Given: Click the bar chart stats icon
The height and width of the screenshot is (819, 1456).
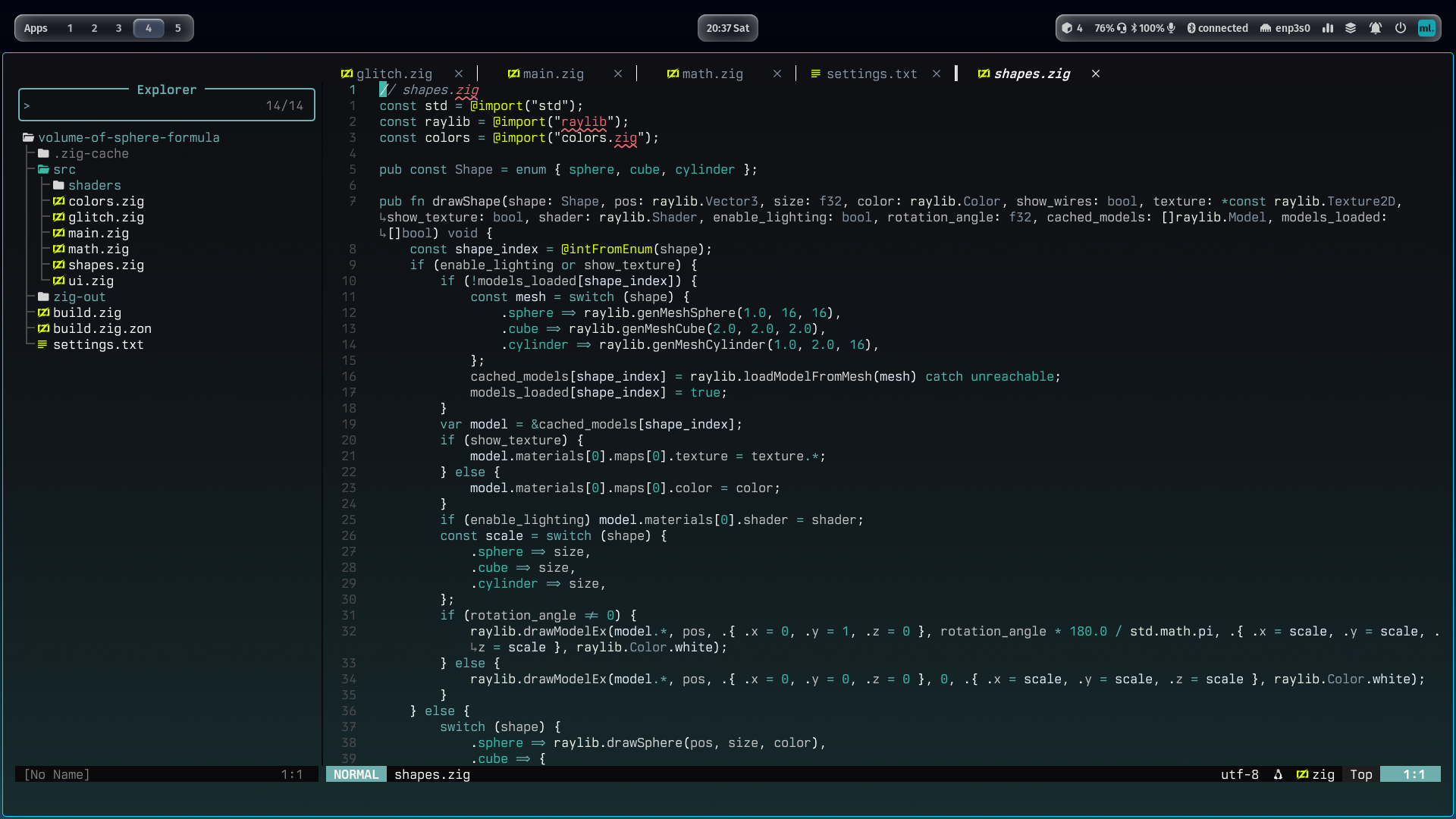Looking at the screenshot, I should pyautogui.click(x=1328, y=28).
